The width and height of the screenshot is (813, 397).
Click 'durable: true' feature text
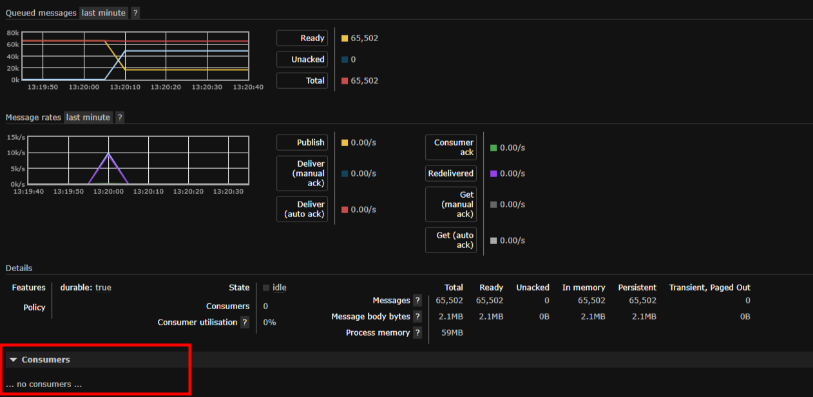point(86,287)
